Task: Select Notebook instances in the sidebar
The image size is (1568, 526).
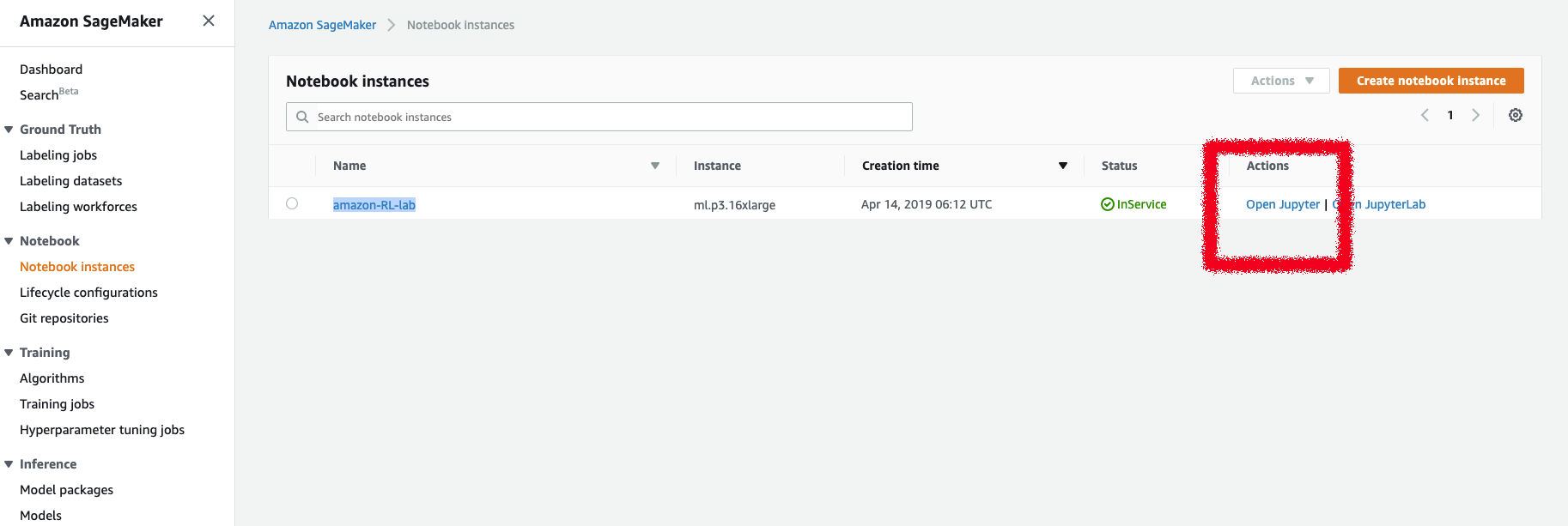Action: coord(77,267)
